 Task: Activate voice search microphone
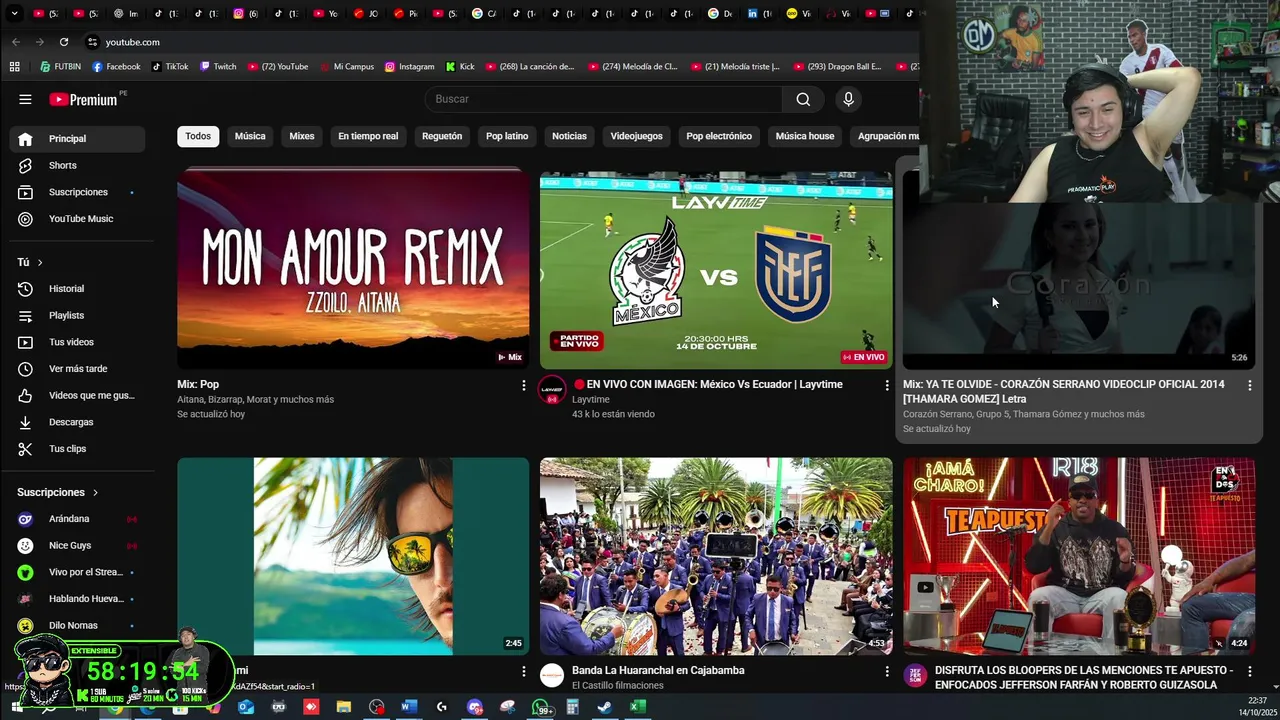coord(848,99)
